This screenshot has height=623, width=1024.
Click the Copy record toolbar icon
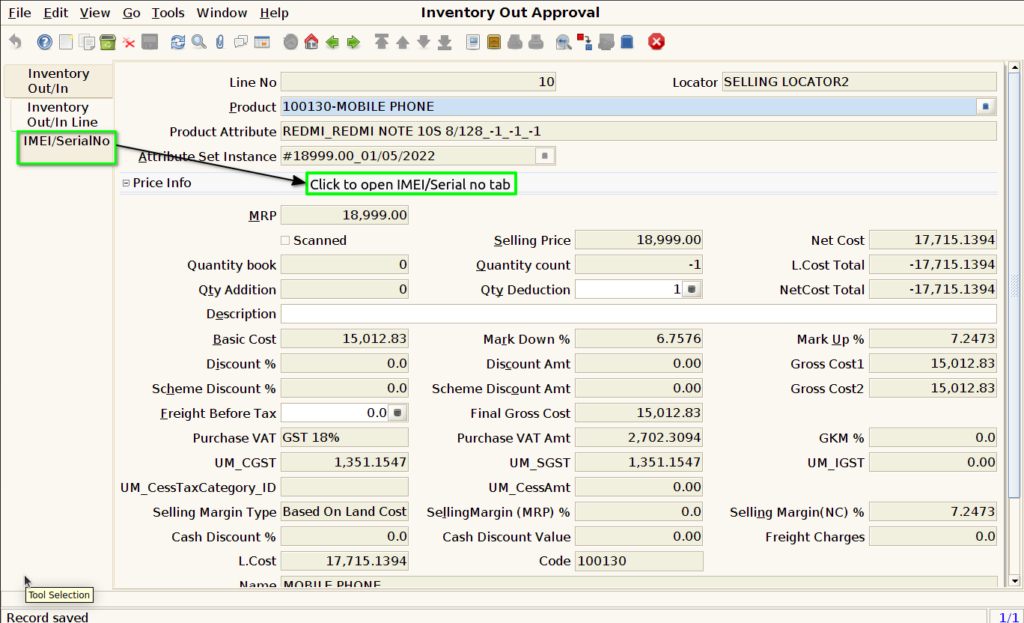pyautogui.click(x=86, y=42)
